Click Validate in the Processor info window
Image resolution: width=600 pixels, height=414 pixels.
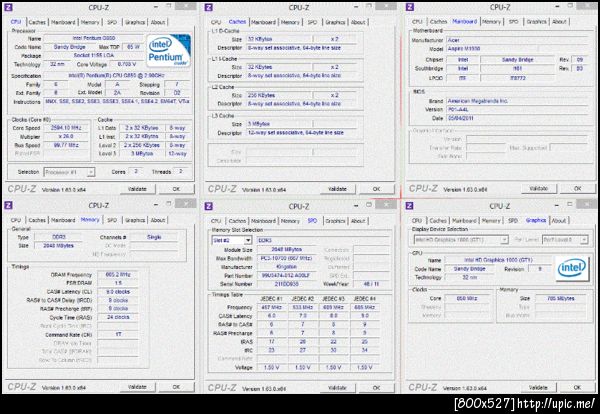[x=137, y=189]
